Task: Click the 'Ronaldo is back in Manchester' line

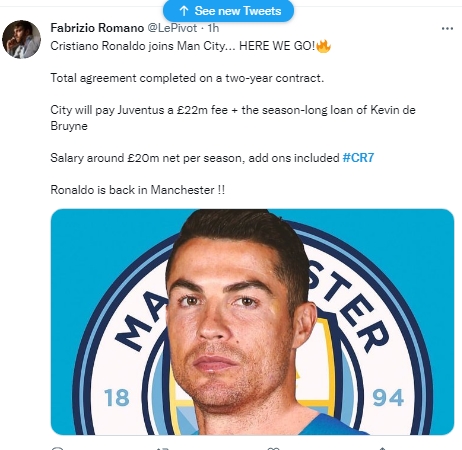Action: point(138,190)
